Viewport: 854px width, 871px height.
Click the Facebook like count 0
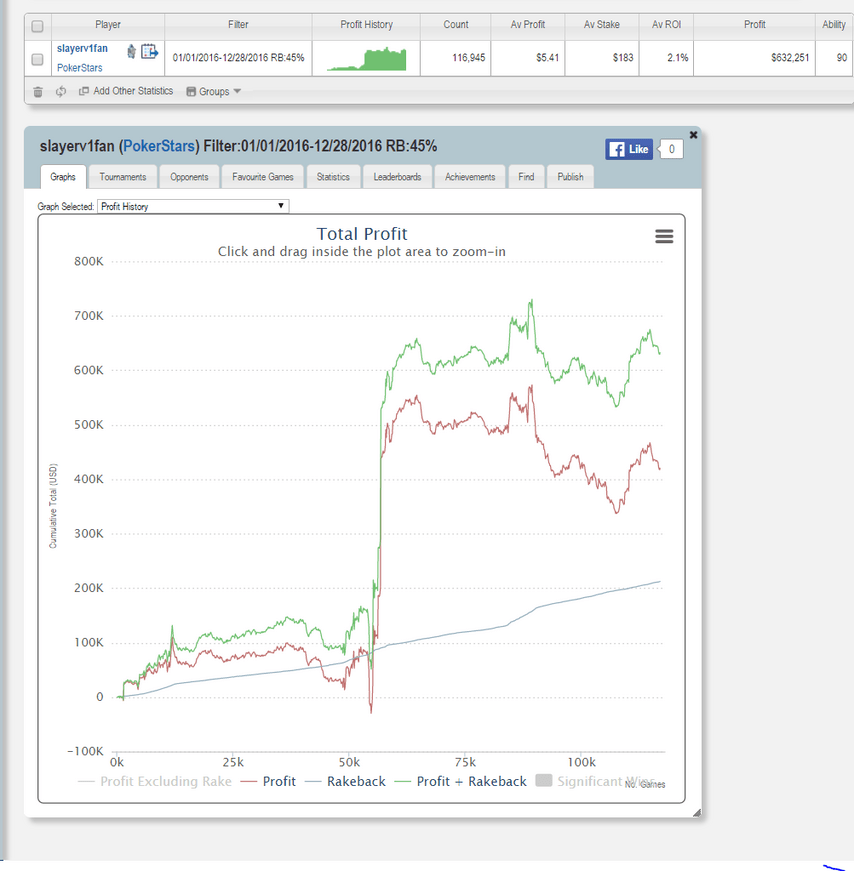(x=671, y=149)
